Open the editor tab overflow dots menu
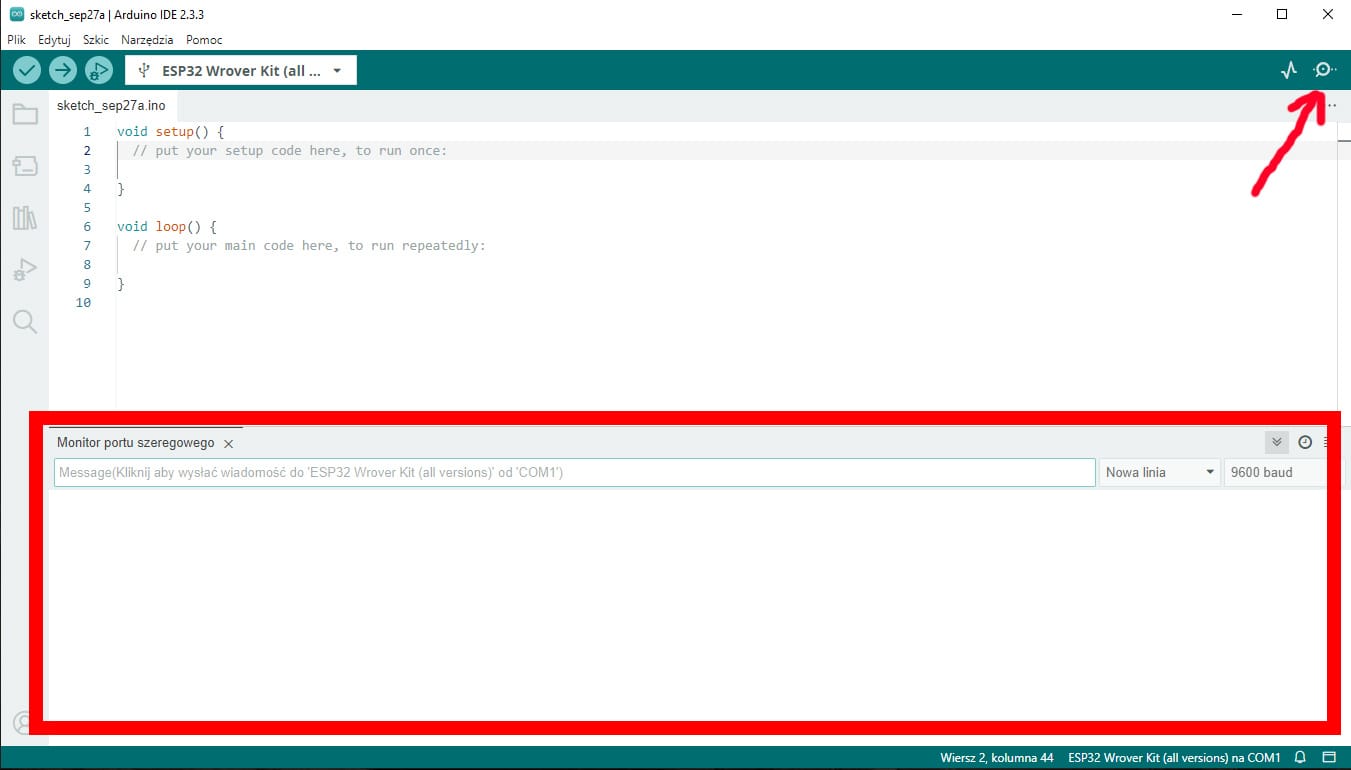 [1331, 105]
